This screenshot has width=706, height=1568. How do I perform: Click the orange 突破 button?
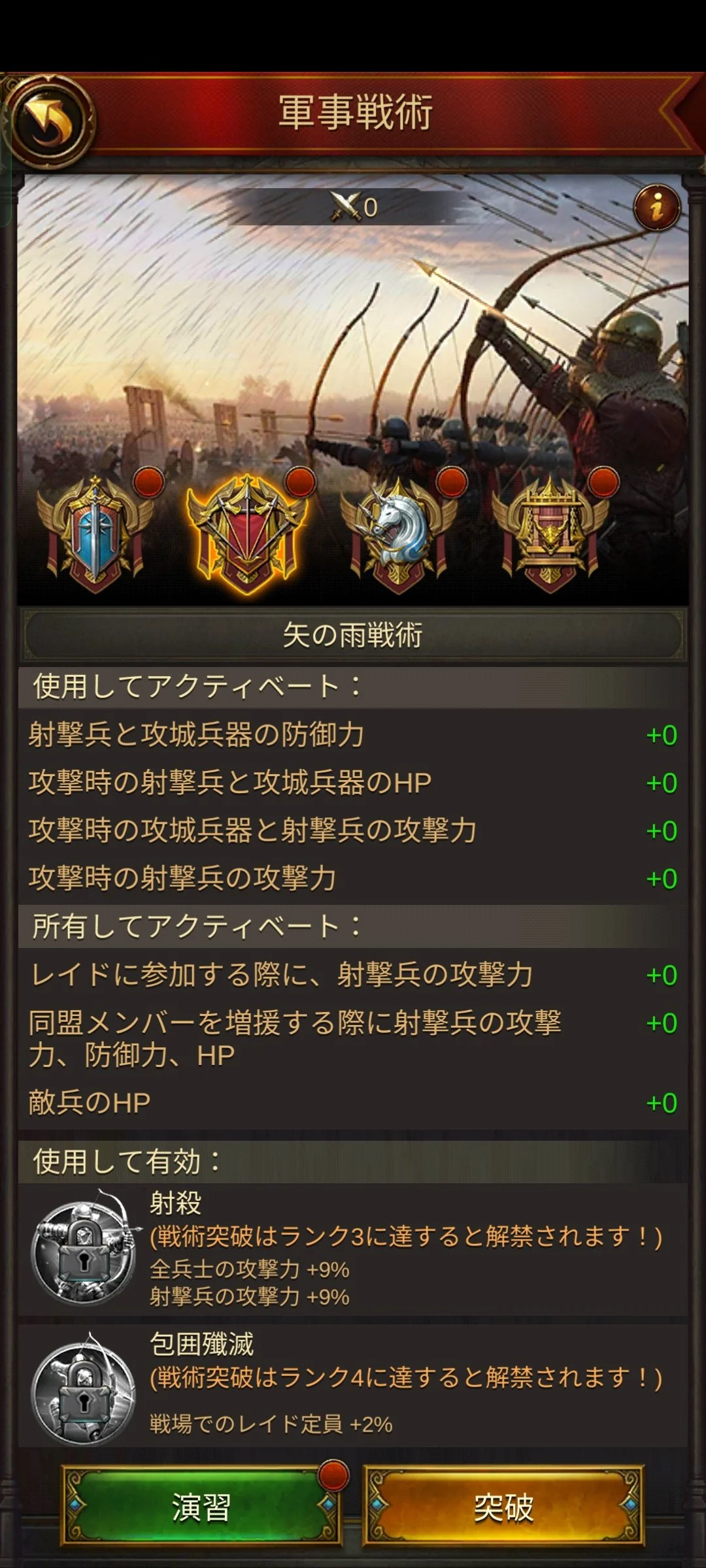503,1507
